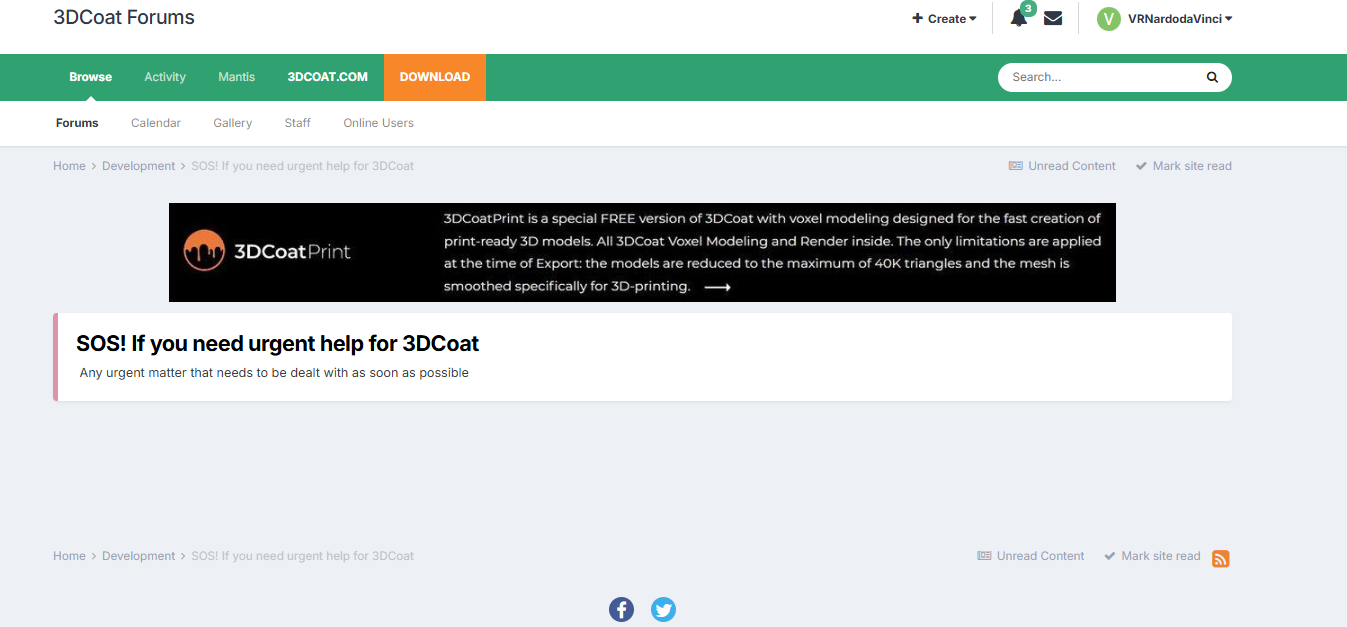The image size is (1347, 627).
Task: Open the notifications bell icon
Action: coord(1019,18)
